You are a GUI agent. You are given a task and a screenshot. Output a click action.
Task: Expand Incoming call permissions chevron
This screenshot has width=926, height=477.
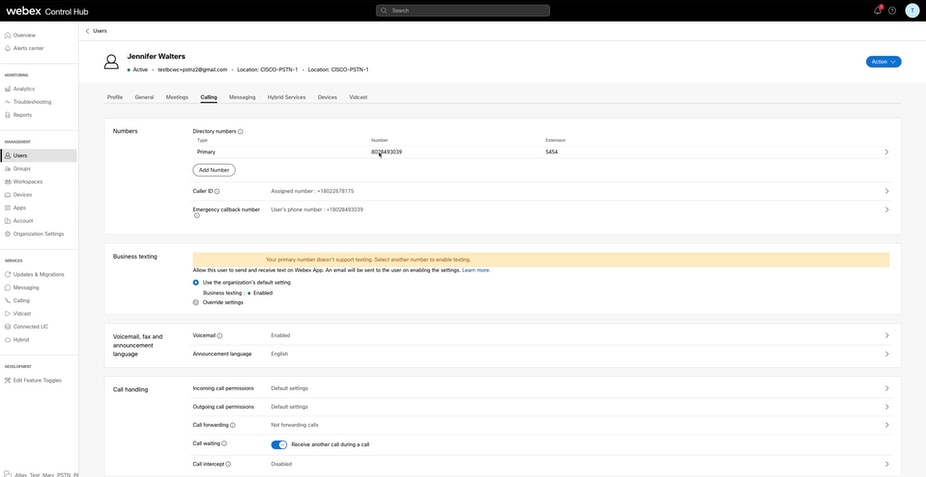coord(886,388)
